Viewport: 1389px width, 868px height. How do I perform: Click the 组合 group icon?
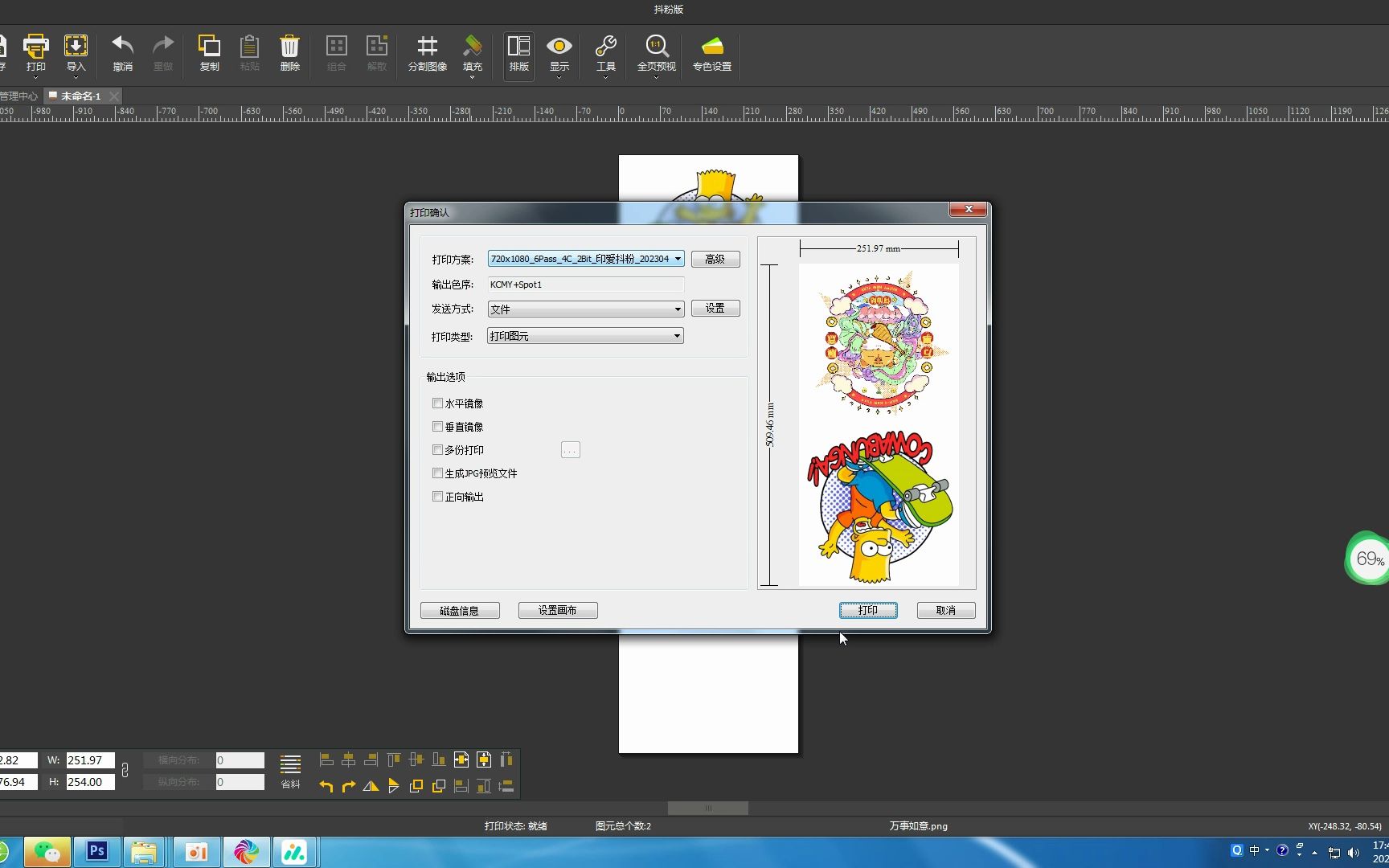point(337,46)
